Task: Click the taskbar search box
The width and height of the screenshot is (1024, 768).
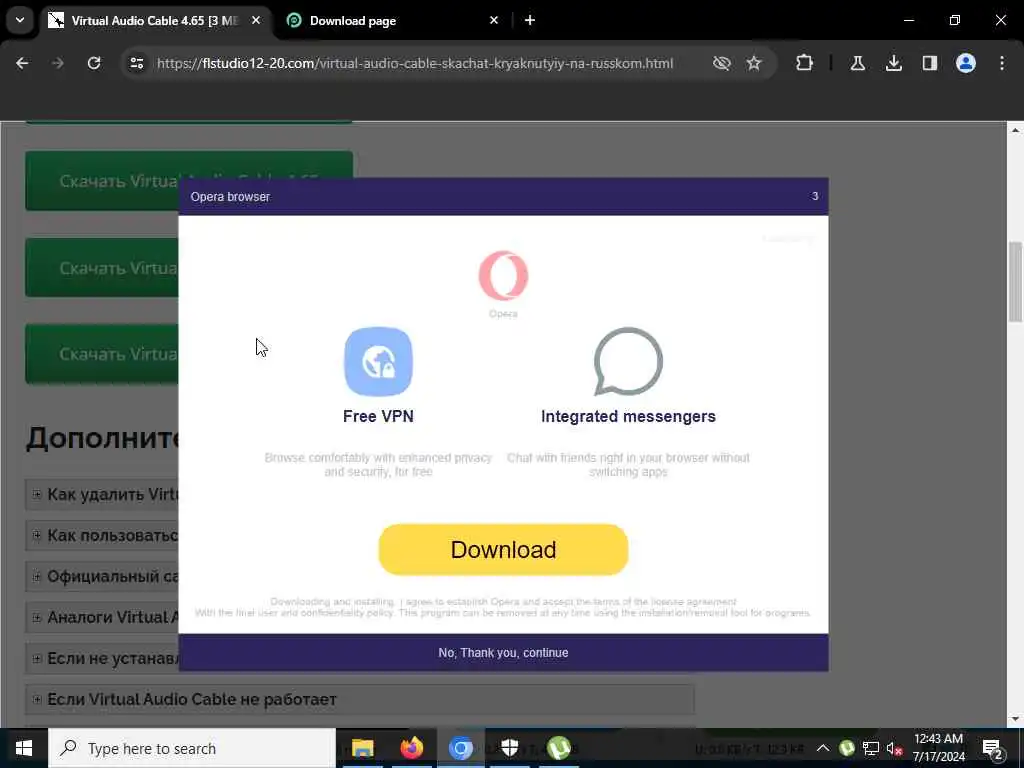Action: [192, 748]
